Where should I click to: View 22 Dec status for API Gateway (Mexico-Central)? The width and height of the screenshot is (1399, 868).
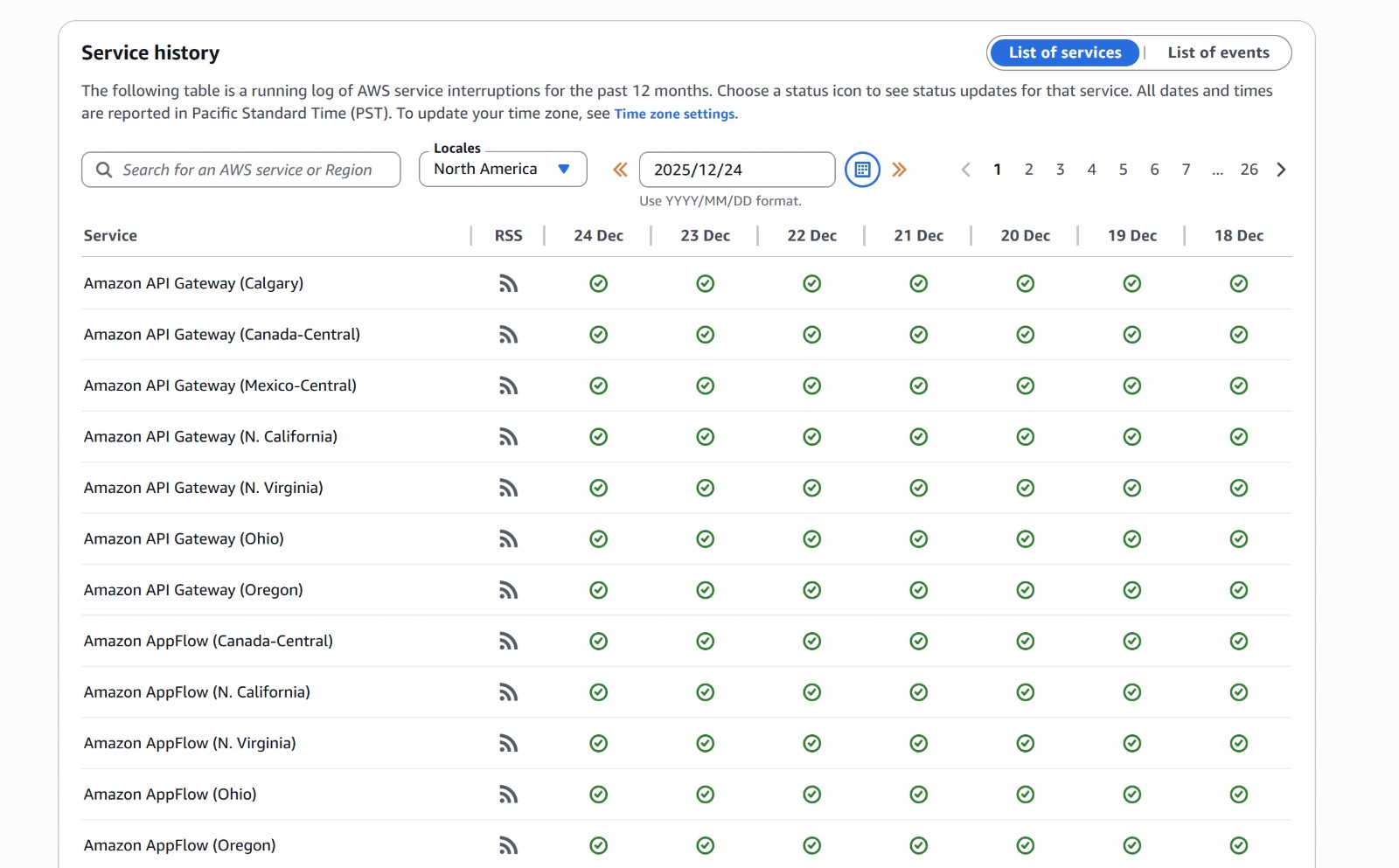(811, 385)
